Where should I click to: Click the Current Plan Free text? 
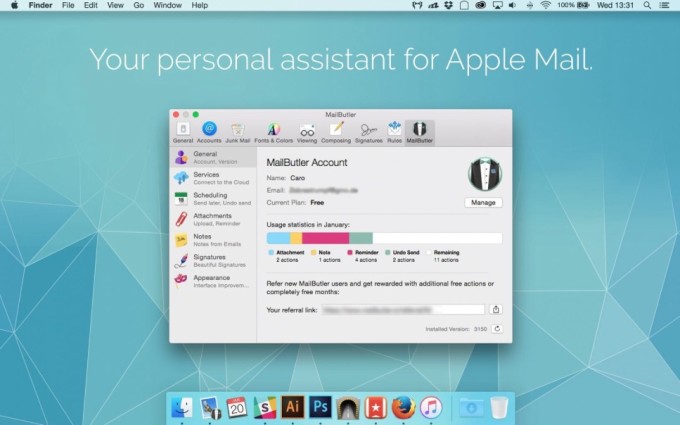(295, 203)
